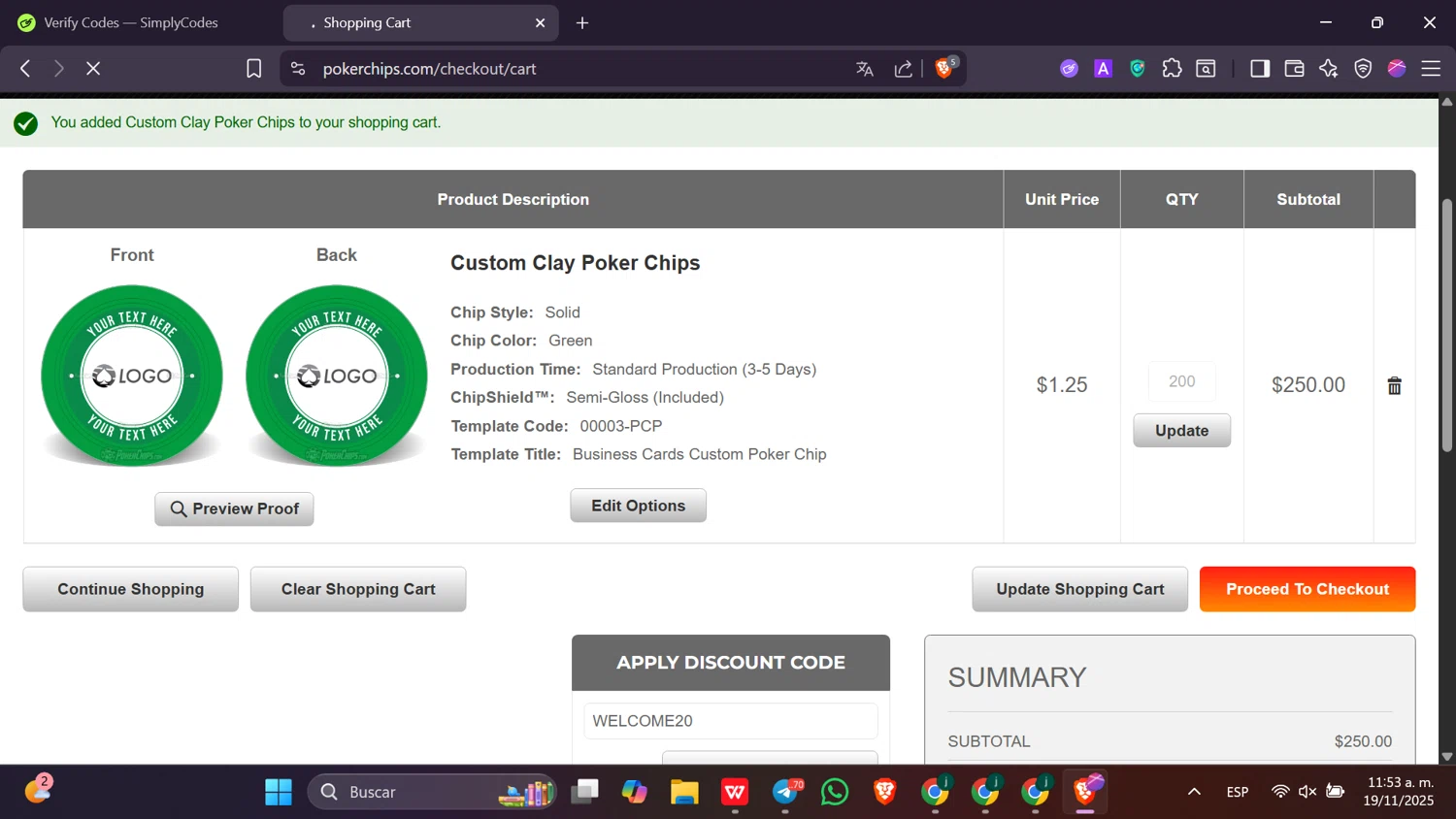Screen dimensions: 1456x819
Task: Open Windows Start menu
Action: [x=279, y=792]
